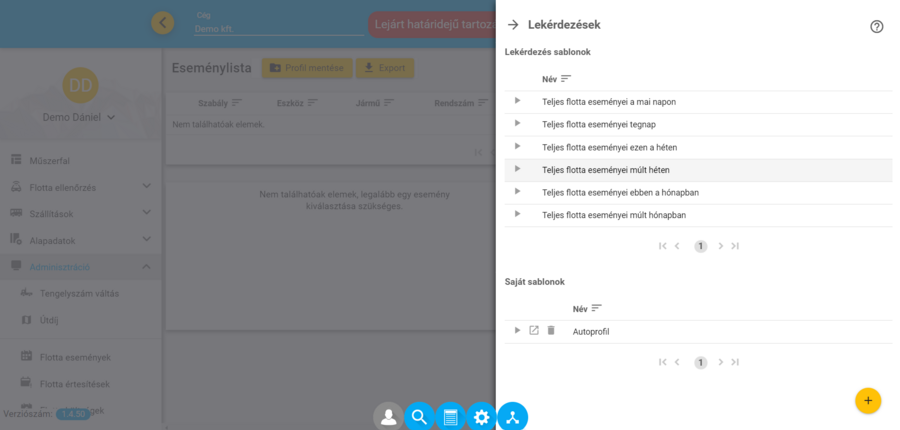Click the yellow back arrow button
This screenshot has width=900, height=430.
(163, 23)
